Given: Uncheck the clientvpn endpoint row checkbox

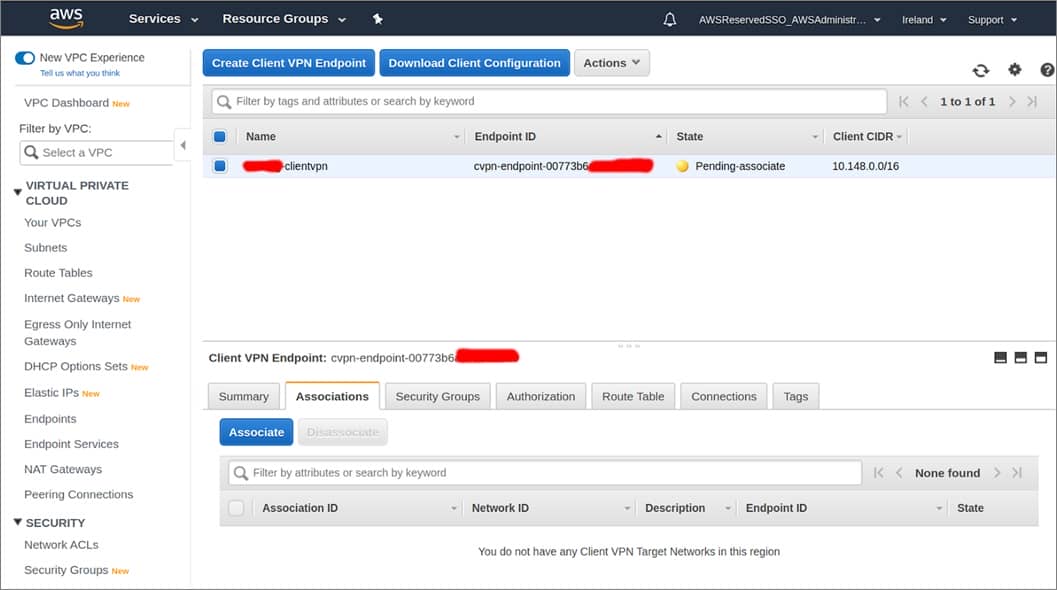Looking at the screenshot, I should click(220, 166).
